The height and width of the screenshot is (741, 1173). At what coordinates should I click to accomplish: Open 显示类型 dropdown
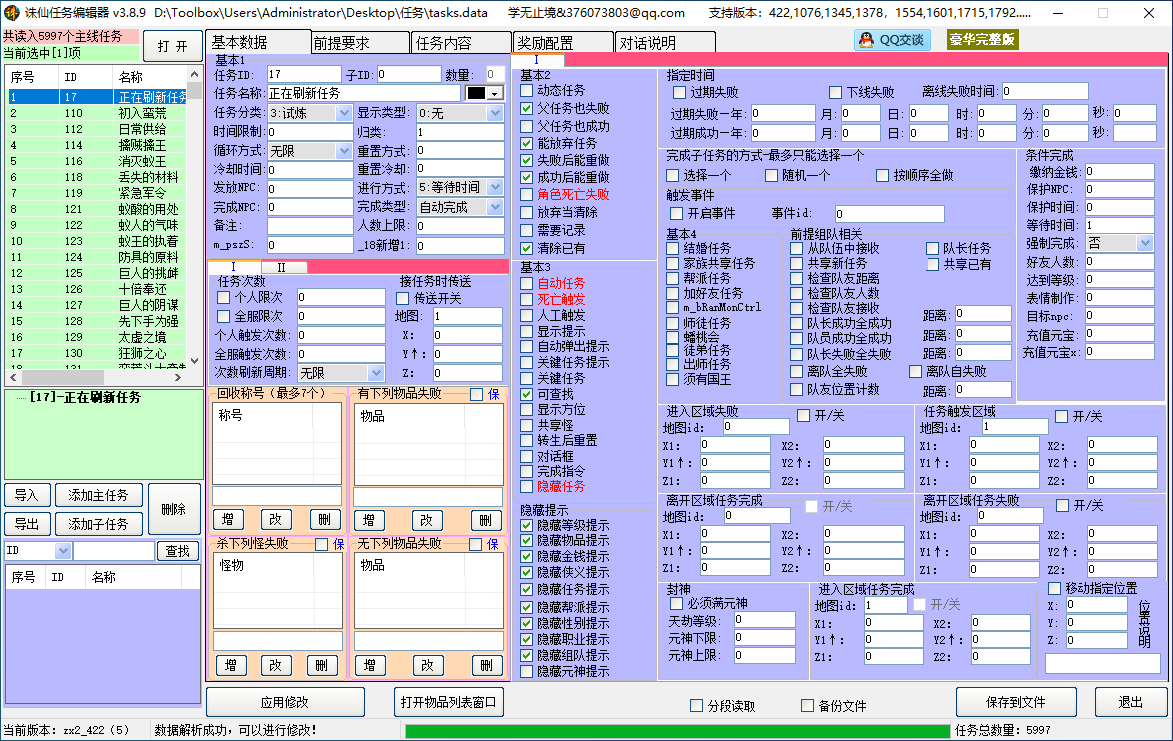[495, 113]
